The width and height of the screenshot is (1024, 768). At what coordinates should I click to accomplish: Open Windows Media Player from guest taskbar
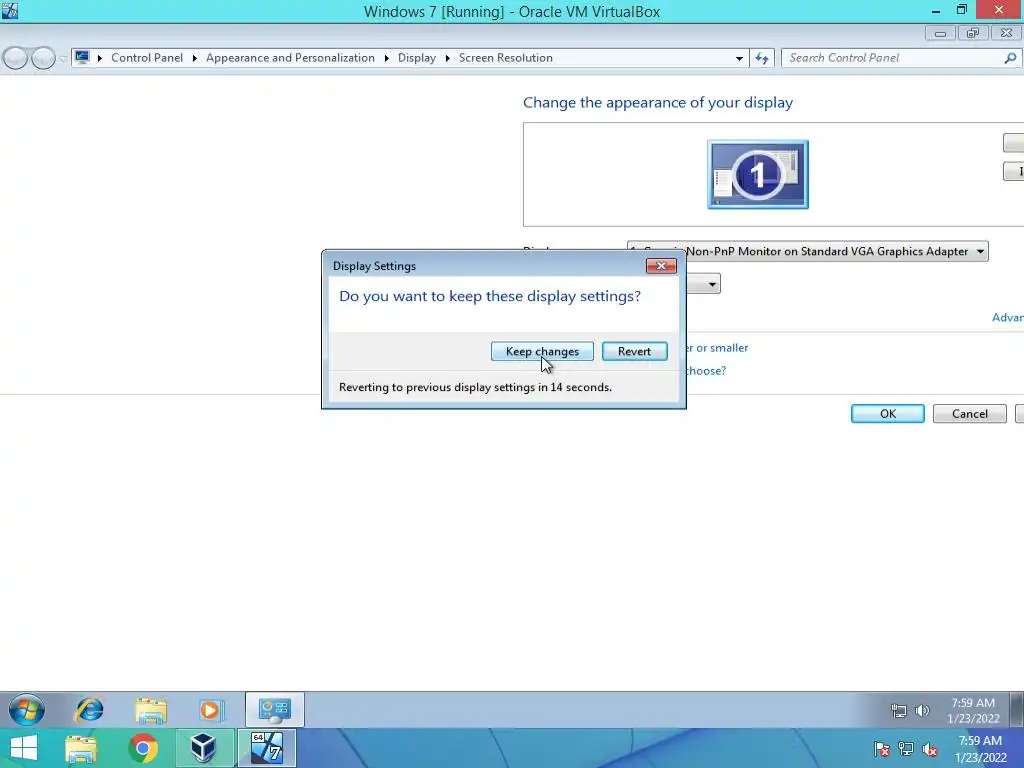pyautogui.click(x=211, y=710)
